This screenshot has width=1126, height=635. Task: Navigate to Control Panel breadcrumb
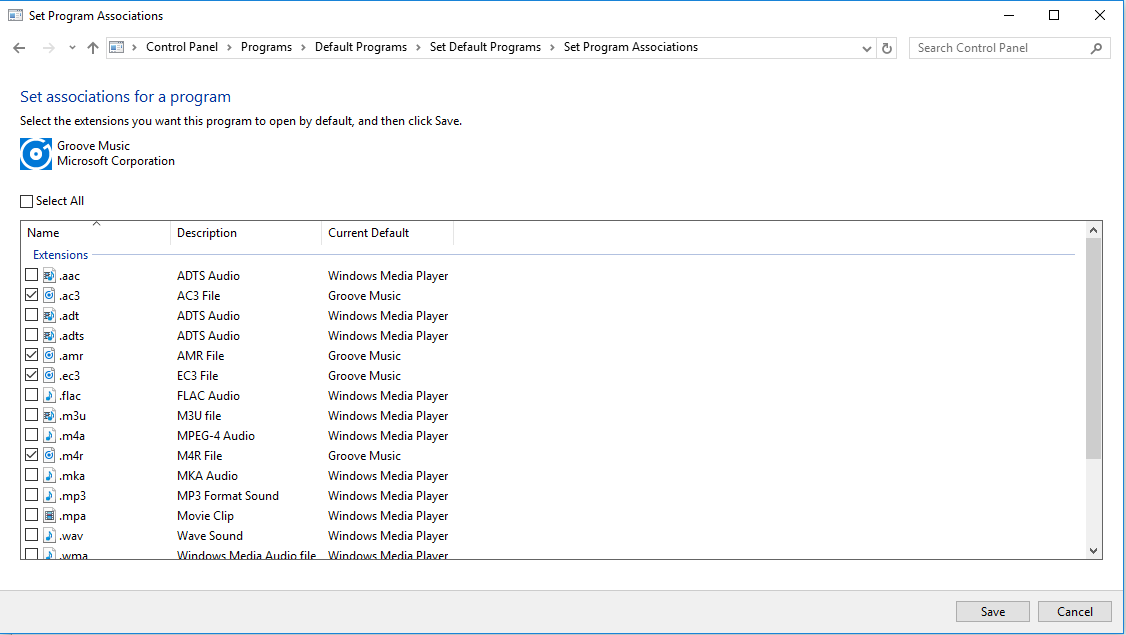pyautogui.click(x=182, y=47)
